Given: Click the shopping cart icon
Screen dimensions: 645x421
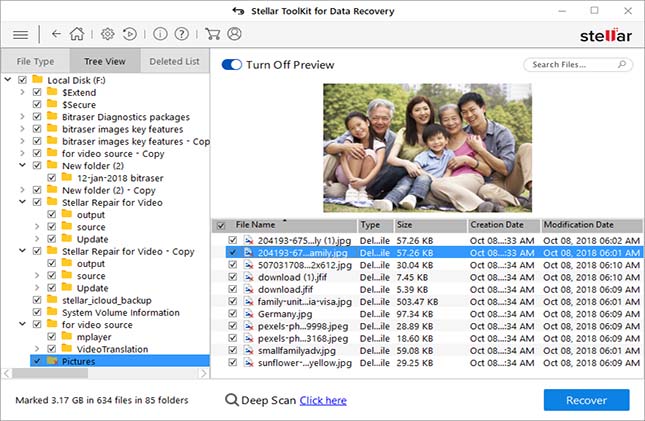Looking at the screenshot, I should (x=213, y=34).
